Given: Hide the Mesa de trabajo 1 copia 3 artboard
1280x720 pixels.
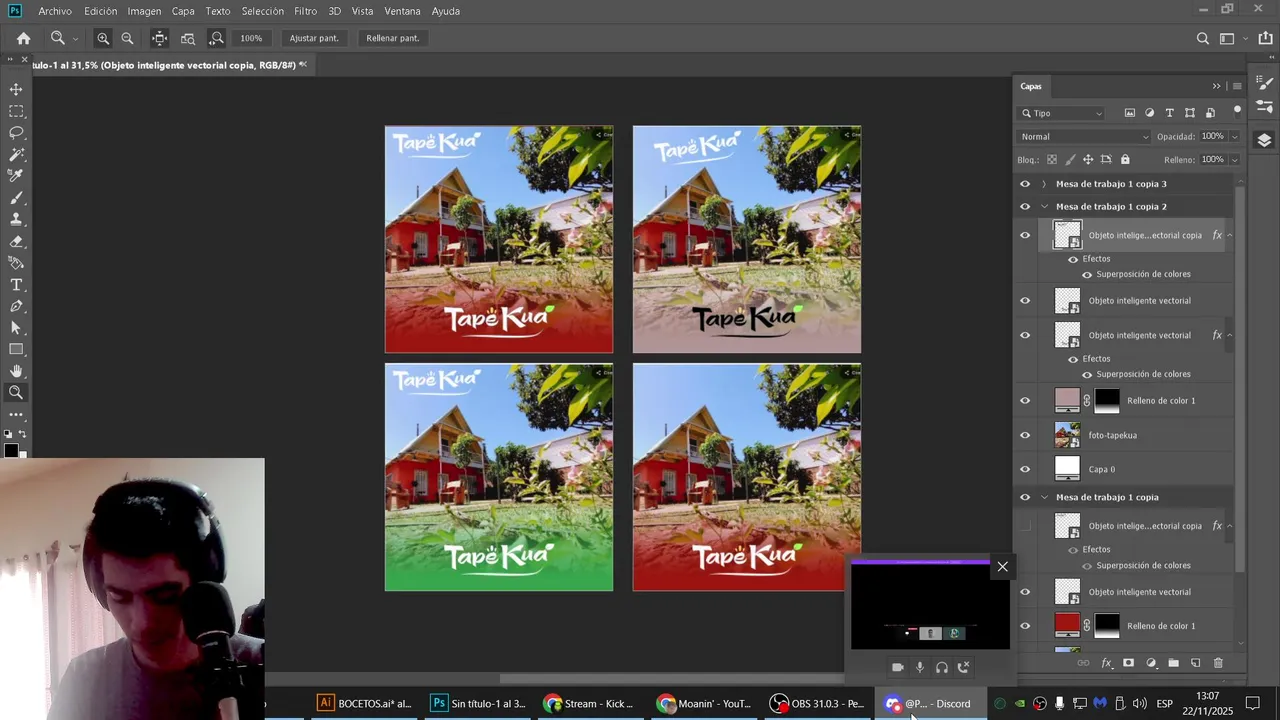Looking at the screenshot, I should [x=1025, y=184].
